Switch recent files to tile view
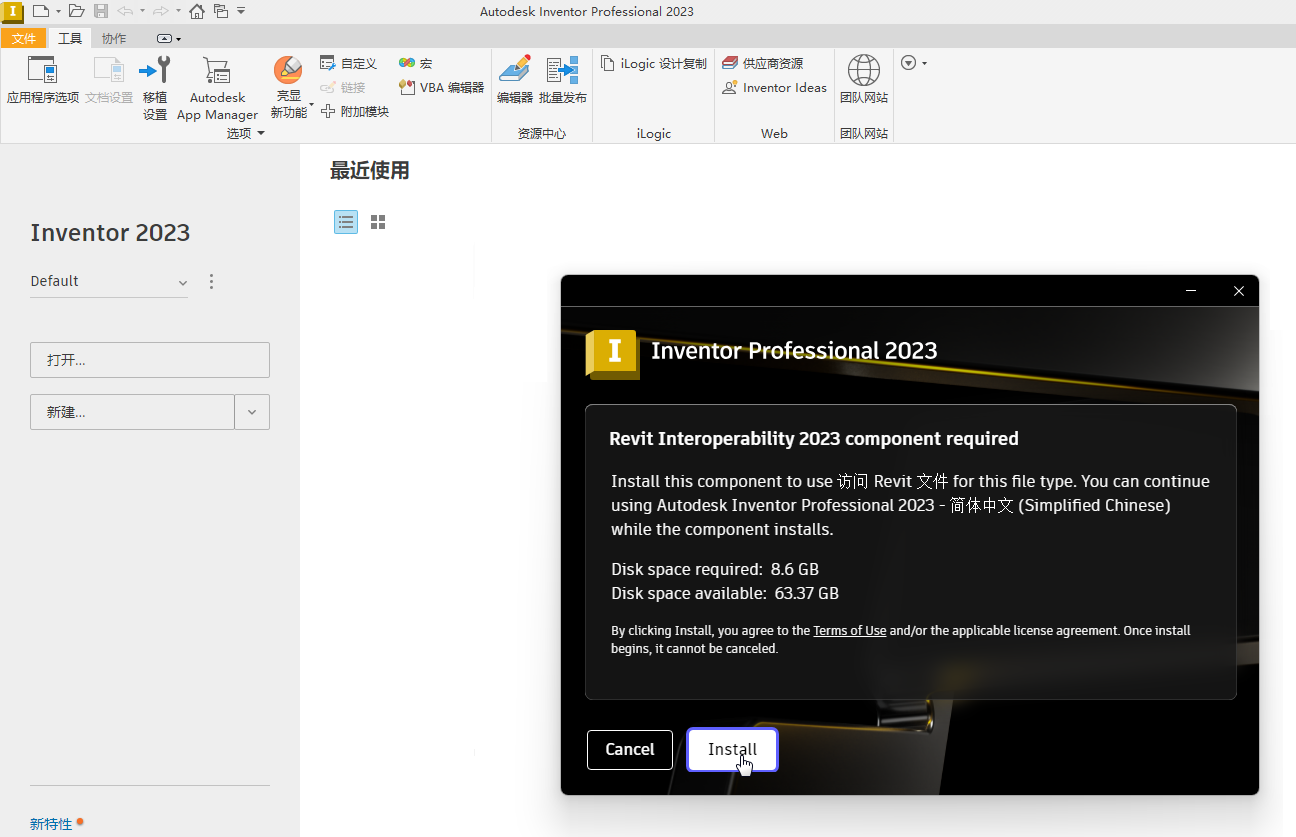Viewport: 1296px width, 837px height. point(378,222)
